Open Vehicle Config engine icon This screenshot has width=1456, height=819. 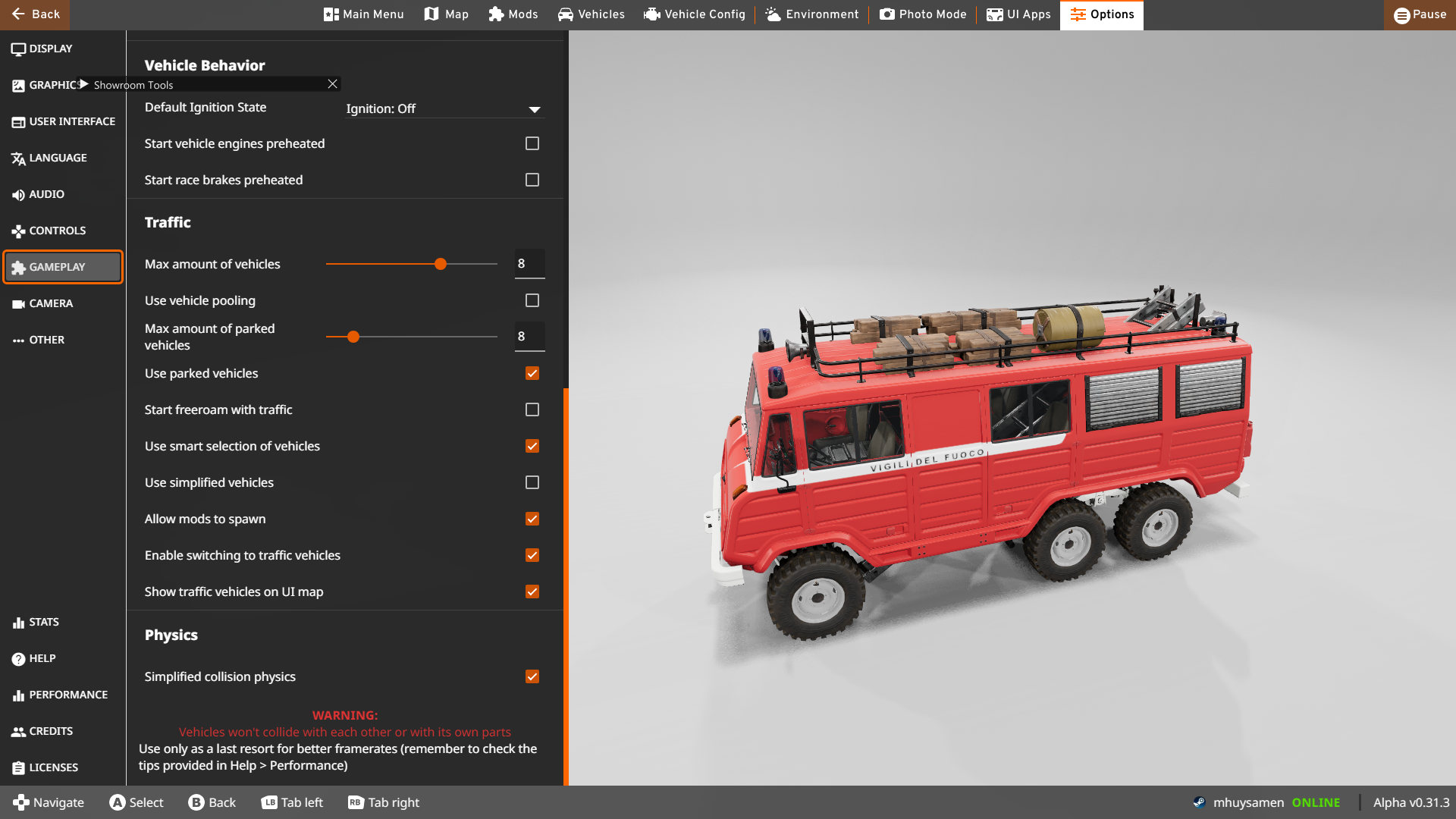click(651, 14)
